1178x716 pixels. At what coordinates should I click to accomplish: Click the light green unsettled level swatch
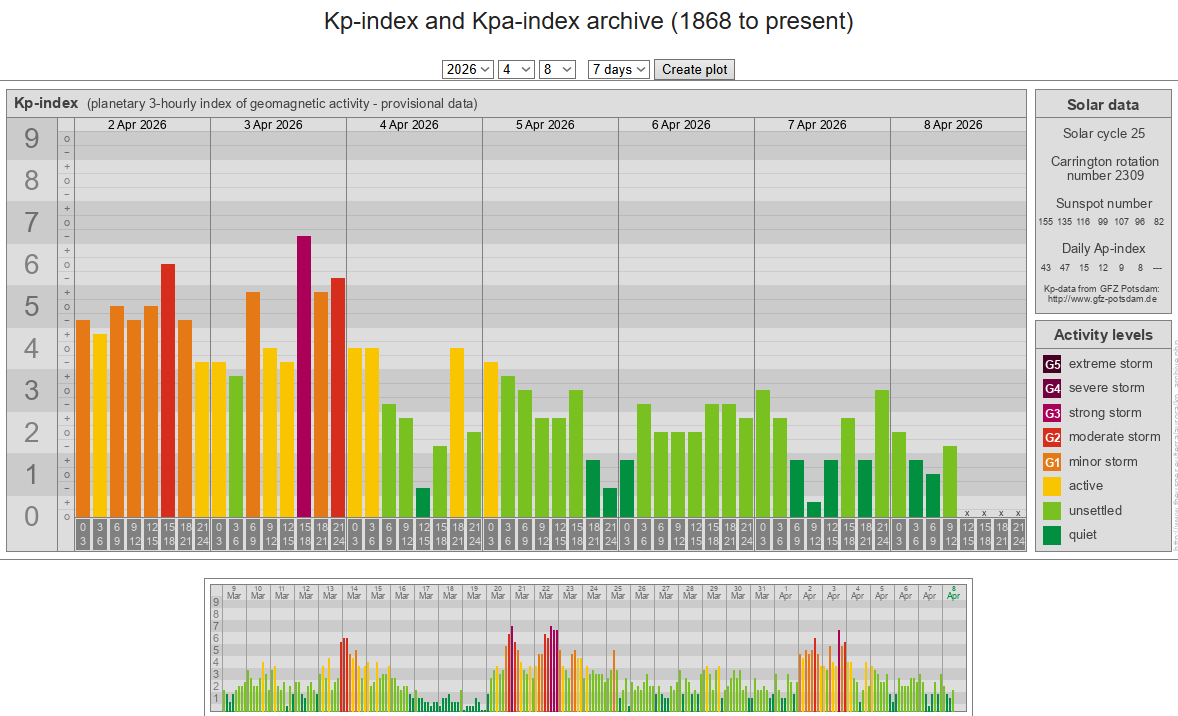point(1052,511)
